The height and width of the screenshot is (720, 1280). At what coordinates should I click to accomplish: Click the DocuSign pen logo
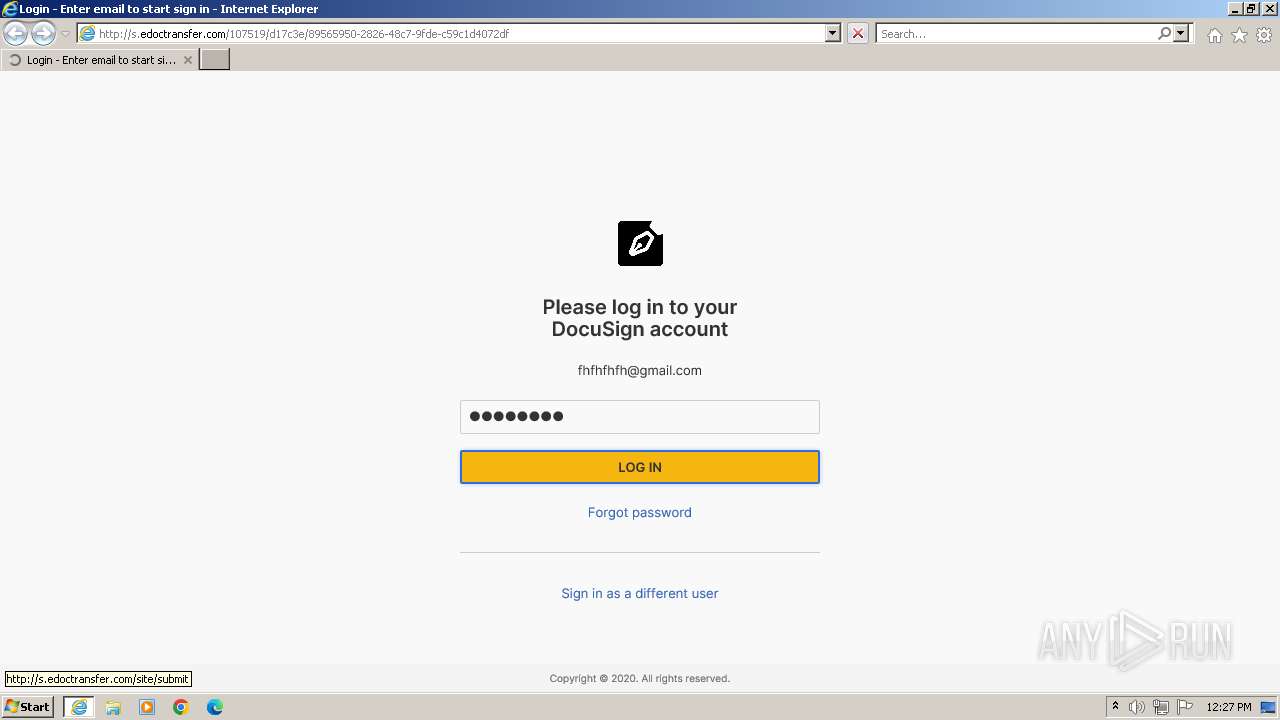coord(640,243)
